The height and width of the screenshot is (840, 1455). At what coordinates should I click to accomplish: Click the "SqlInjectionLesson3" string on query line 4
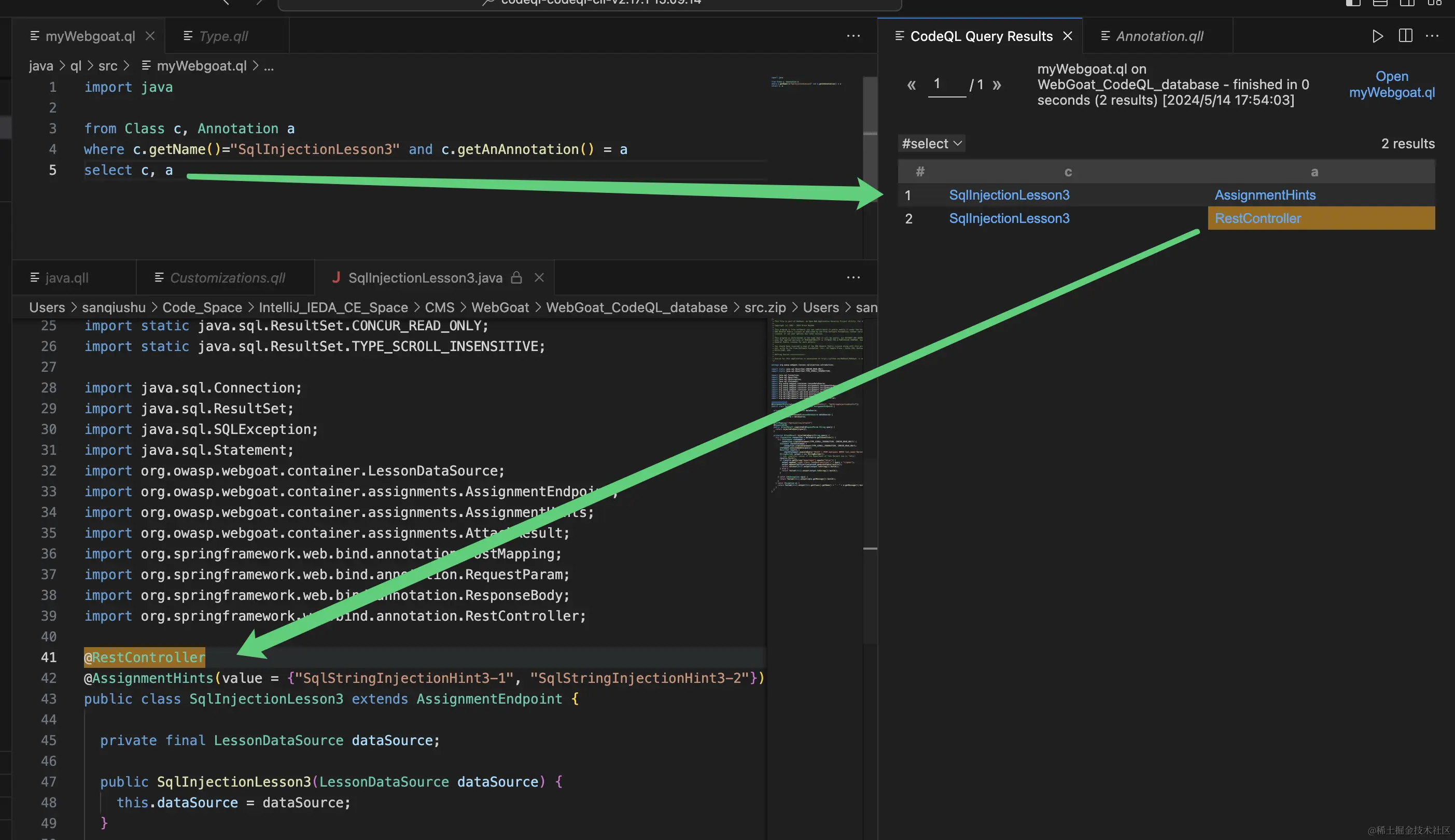315,149
